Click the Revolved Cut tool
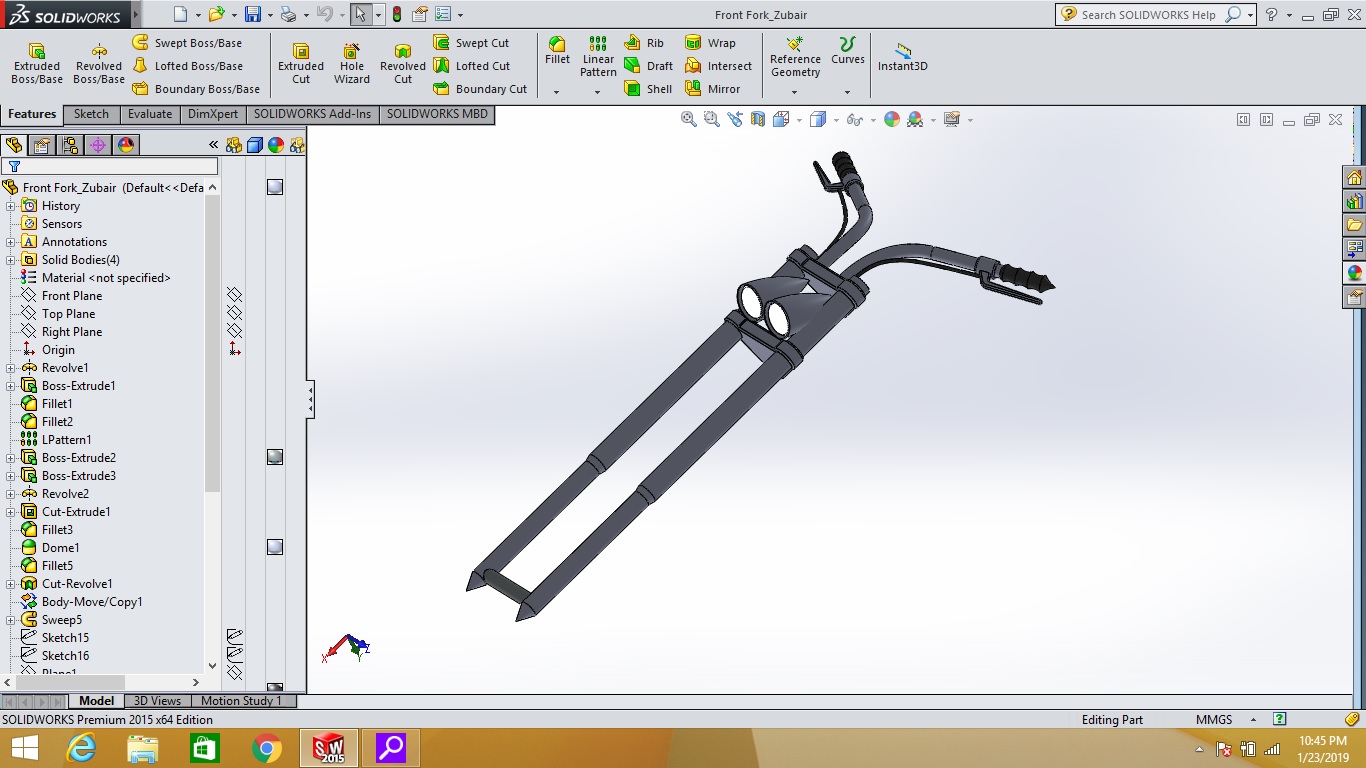This screenshot has height=768, width=1366. [403, 63]
